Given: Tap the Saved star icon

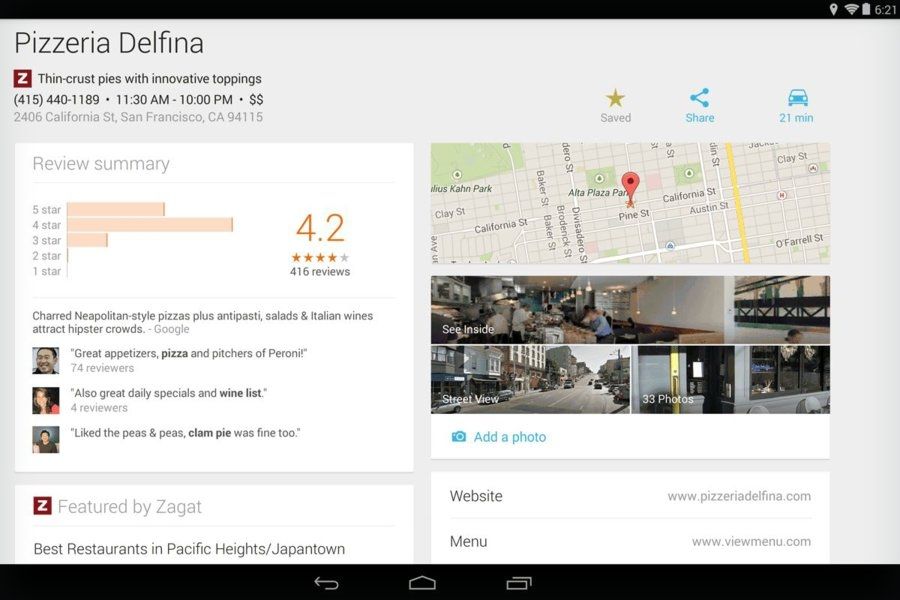Looking at the screenshot, I should (614, 100).
